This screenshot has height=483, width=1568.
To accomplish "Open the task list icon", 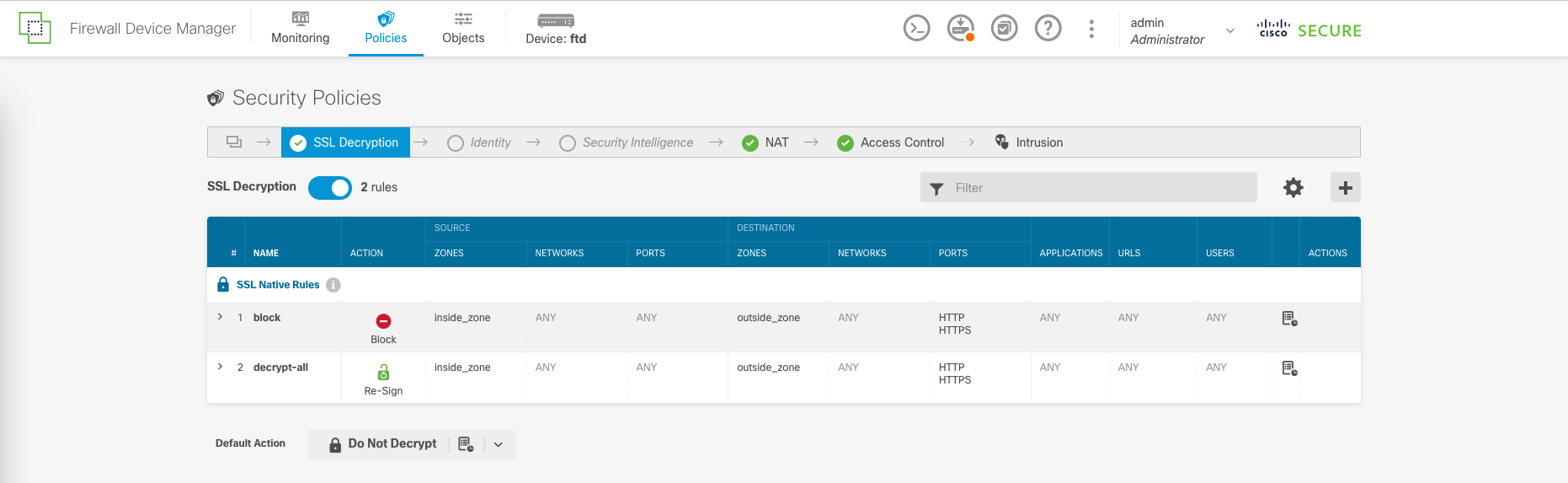I will pos(1004,29).
